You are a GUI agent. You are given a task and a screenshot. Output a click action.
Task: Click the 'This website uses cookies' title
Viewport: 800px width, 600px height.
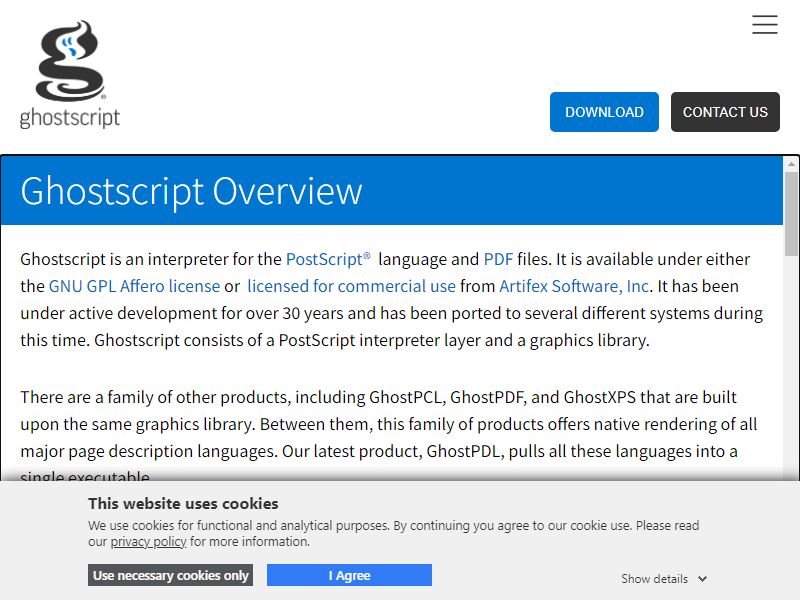pyautogui.click(x=183, y=504)
